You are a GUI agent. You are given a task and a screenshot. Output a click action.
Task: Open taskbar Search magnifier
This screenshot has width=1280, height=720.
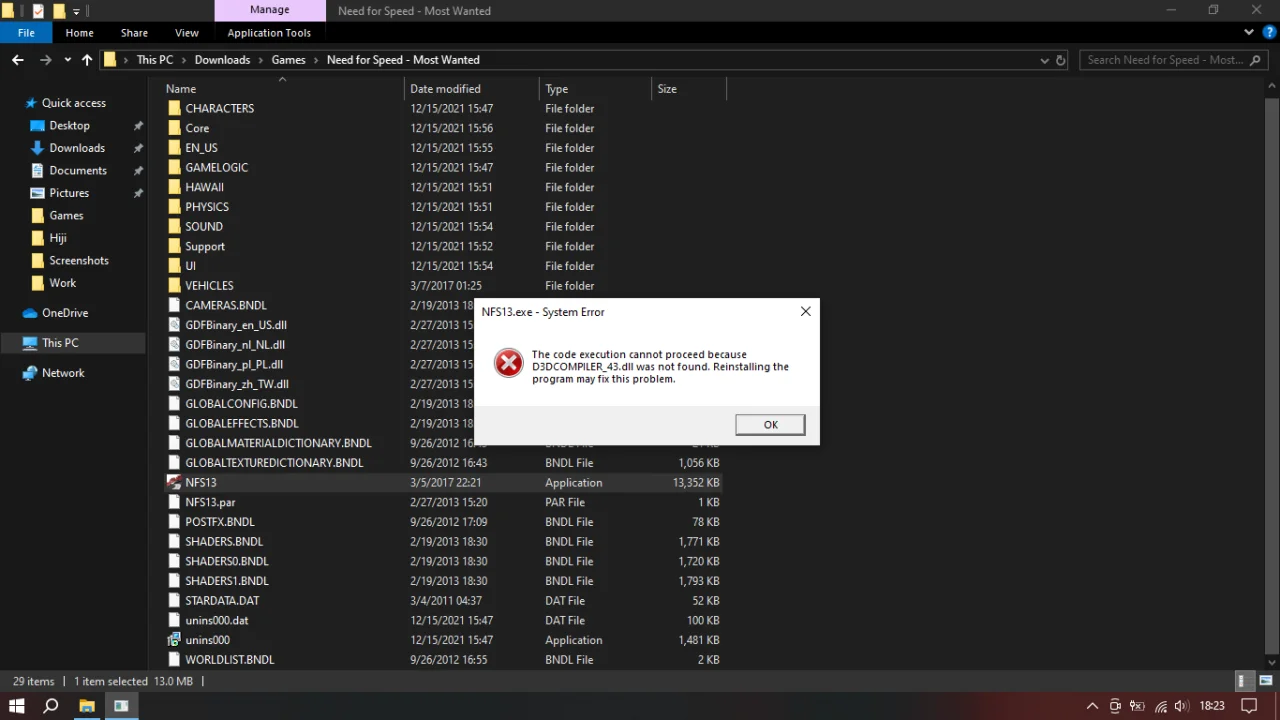(51, 705)
